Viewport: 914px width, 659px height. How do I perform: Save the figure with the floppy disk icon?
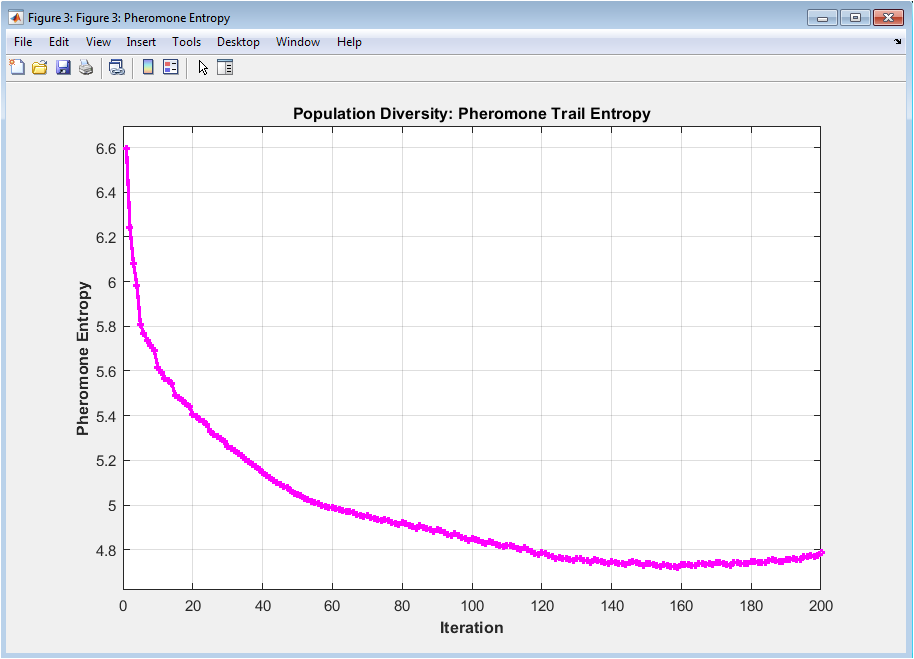coord(63,67)
